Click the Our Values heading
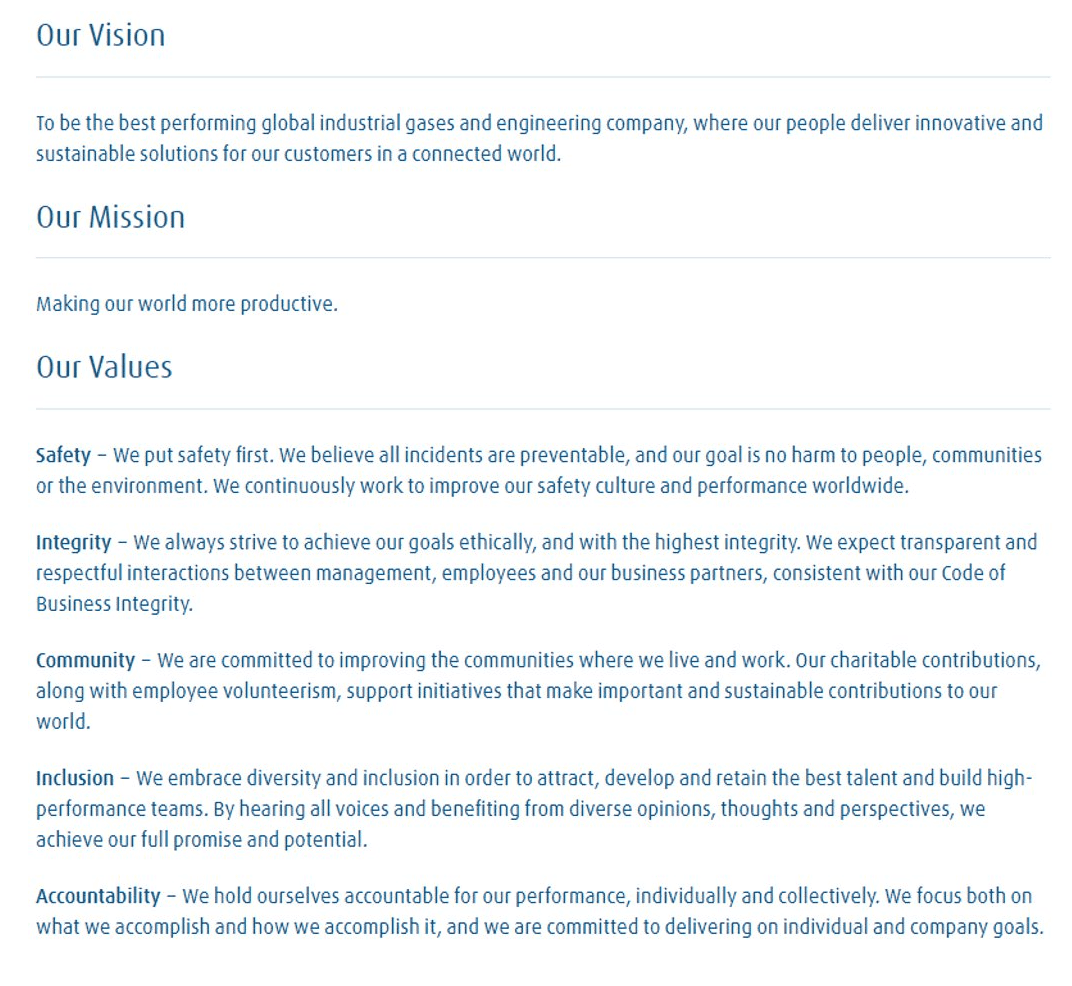Screen dimensions: 1072x986 point(104,367)
